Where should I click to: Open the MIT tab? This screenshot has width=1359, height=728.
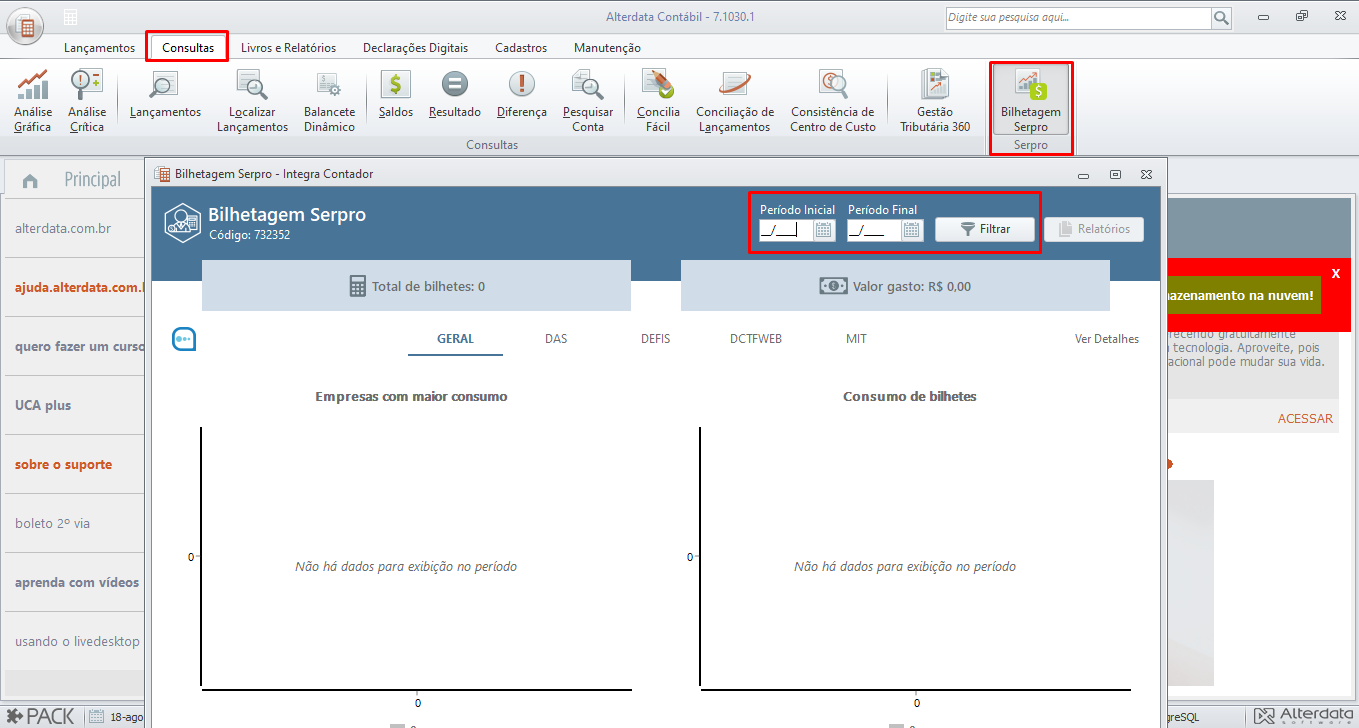(x=856, y=339)
